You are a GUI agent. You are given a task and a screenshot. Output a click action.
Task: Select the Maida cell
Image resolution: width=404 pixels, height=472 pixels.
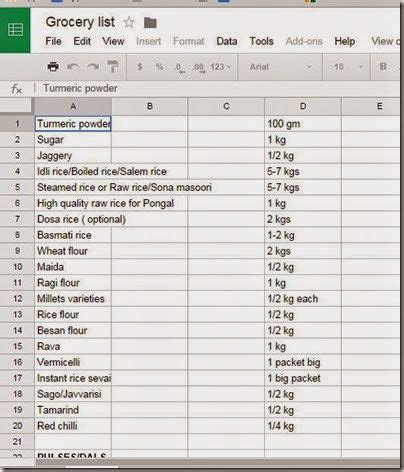click(73, 267)
